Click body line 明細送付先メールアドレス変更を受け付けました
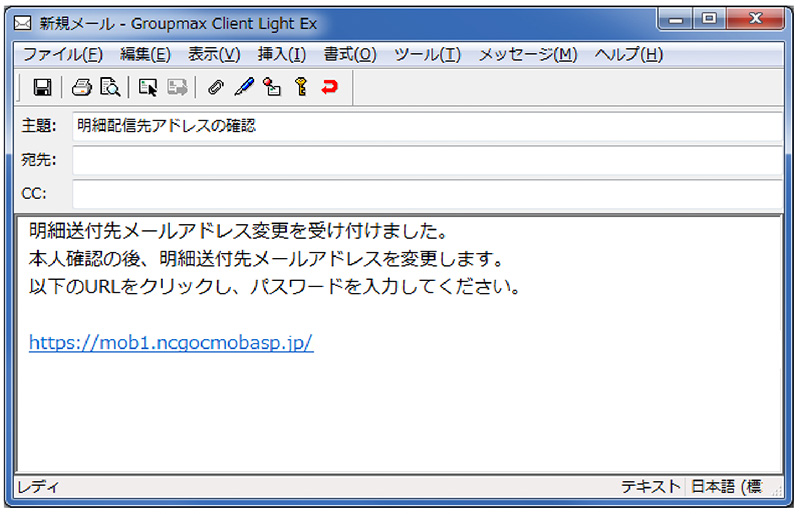Viewport: 800px width, 514px height. 238,231
